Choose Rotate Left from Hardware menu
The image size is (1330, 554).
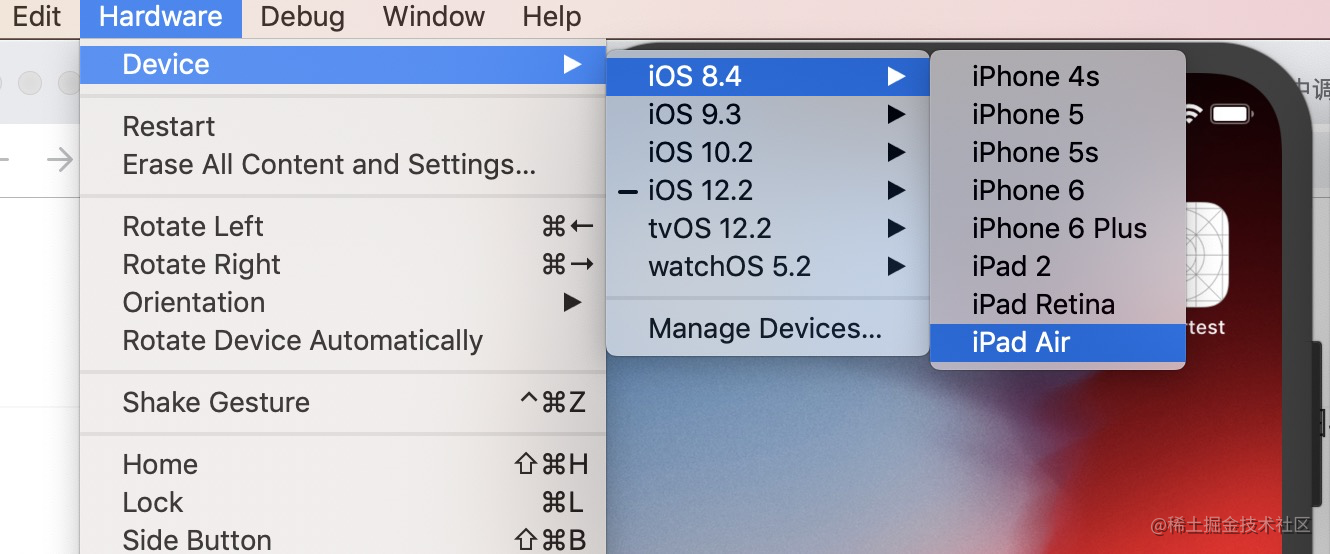343,226
